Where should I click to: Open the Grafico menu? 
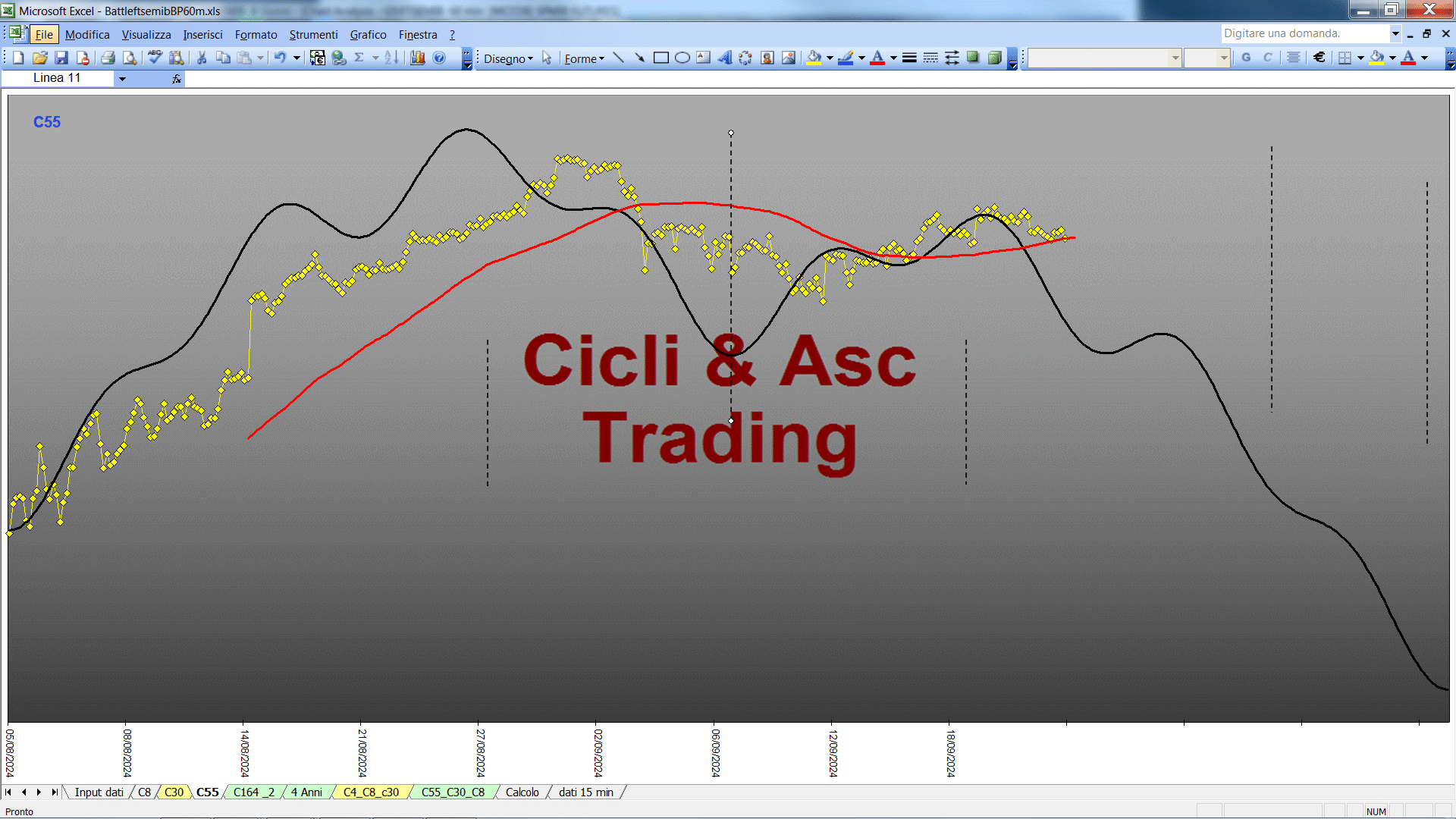coord(368,34)
